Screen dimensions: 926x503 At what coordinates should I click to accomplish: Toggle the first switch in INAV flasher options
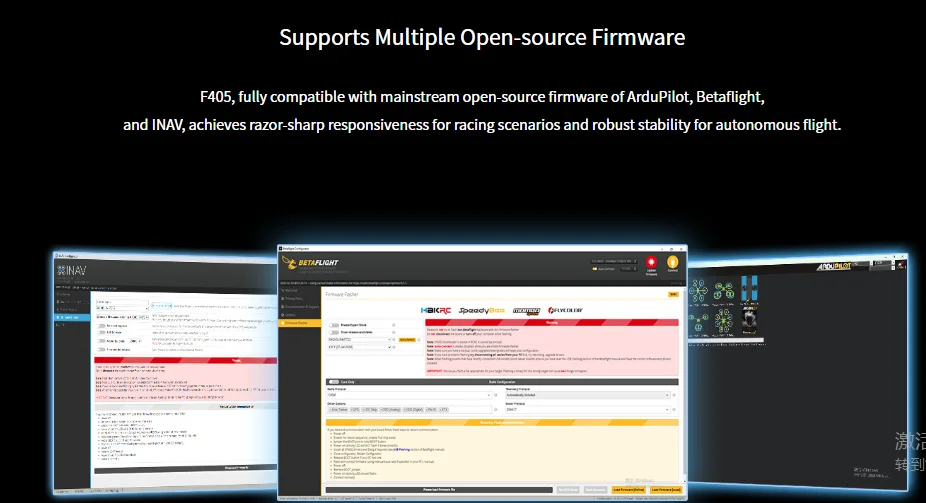(x=101, y=326)
